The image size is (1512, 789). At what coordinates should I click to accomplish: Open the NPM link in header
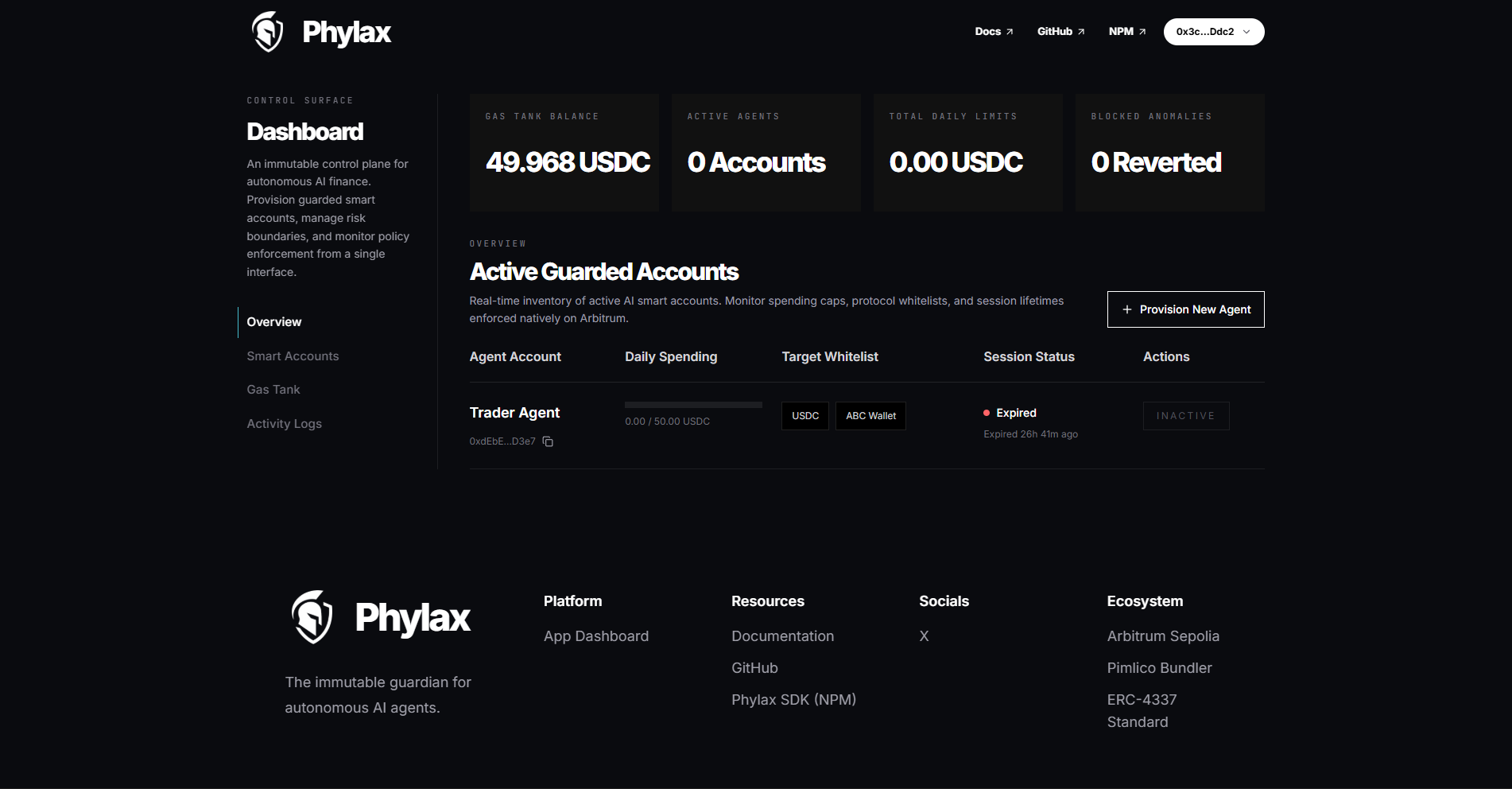1127,32
